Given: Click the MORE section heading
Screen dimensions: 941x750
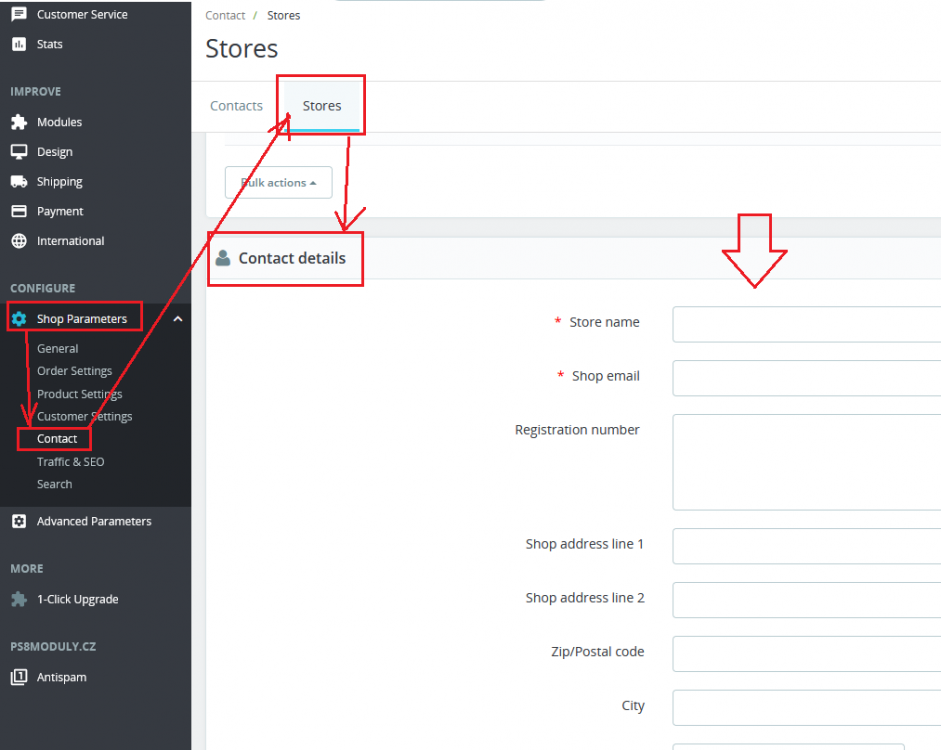Looking at the screenshot, I should (26, 569).
